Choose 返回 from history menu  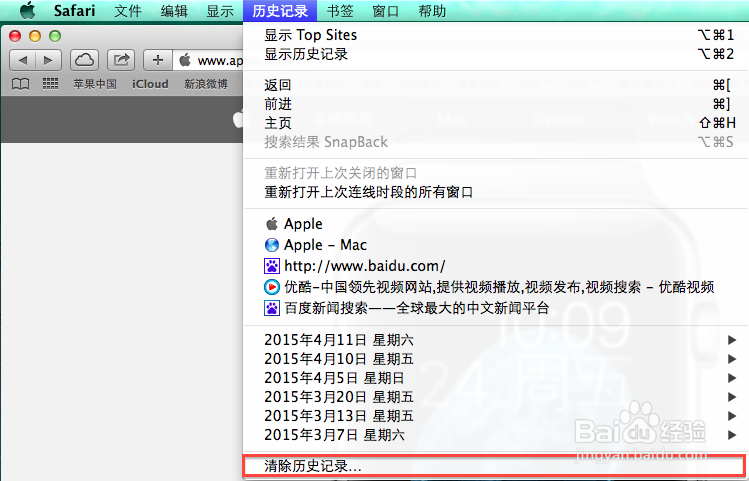coord(496,85)
